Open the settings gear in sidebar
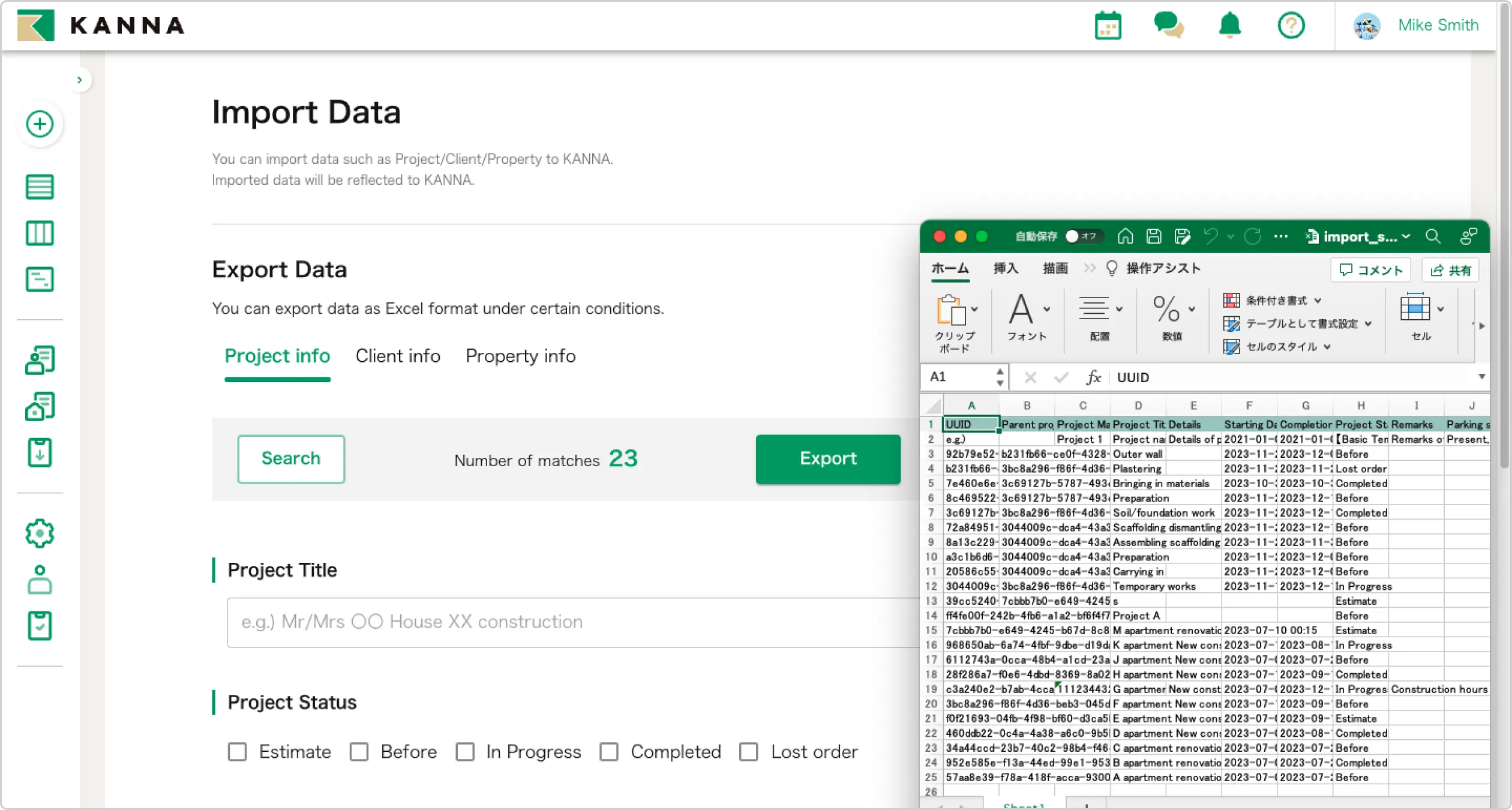The height and width of the screenshot is (810, 1512). click(x=40, y=533)
